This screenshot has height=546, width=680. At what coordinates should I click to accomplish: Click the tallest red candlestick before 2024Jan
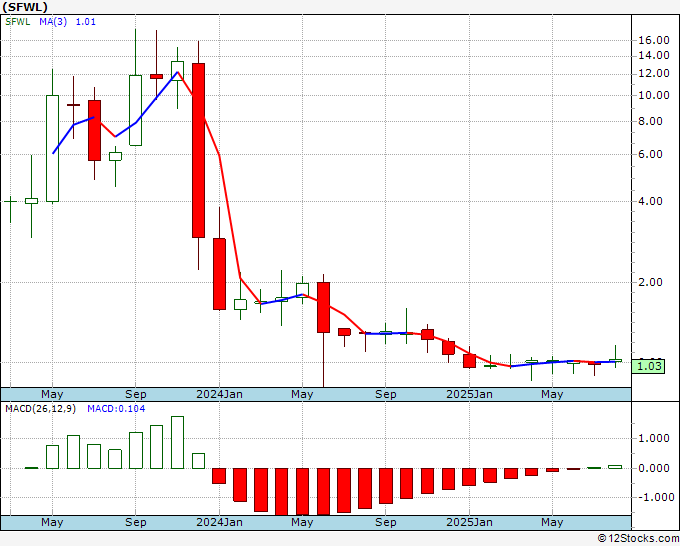[199, 150]
